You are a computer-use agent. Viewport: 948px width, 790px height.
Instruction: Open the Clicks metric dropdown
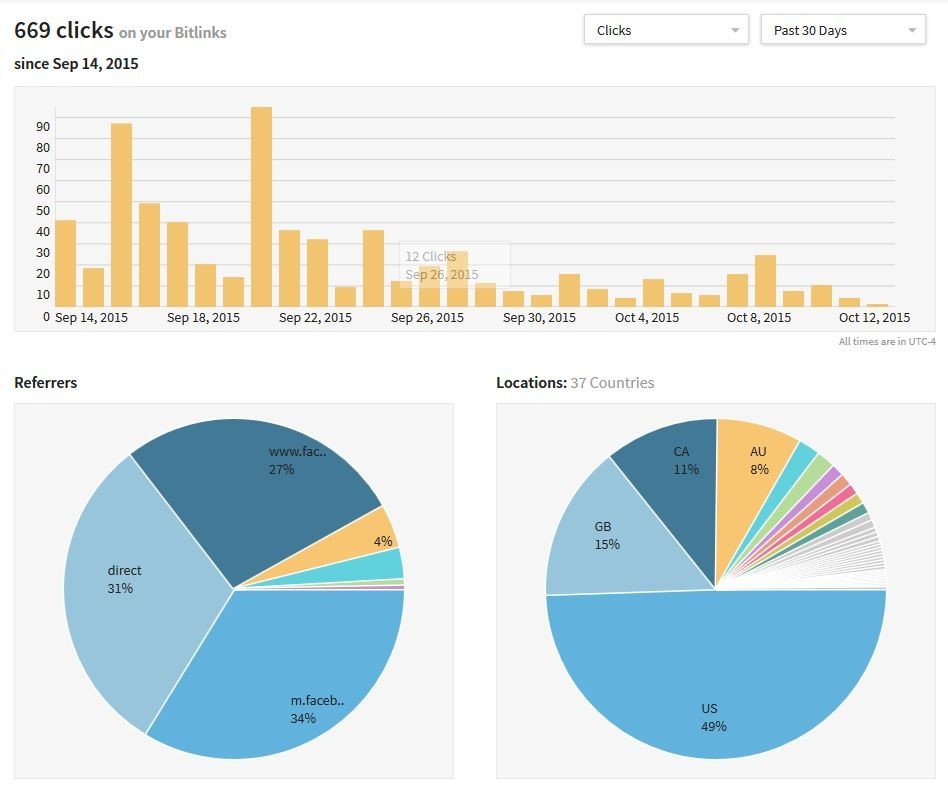665,30
